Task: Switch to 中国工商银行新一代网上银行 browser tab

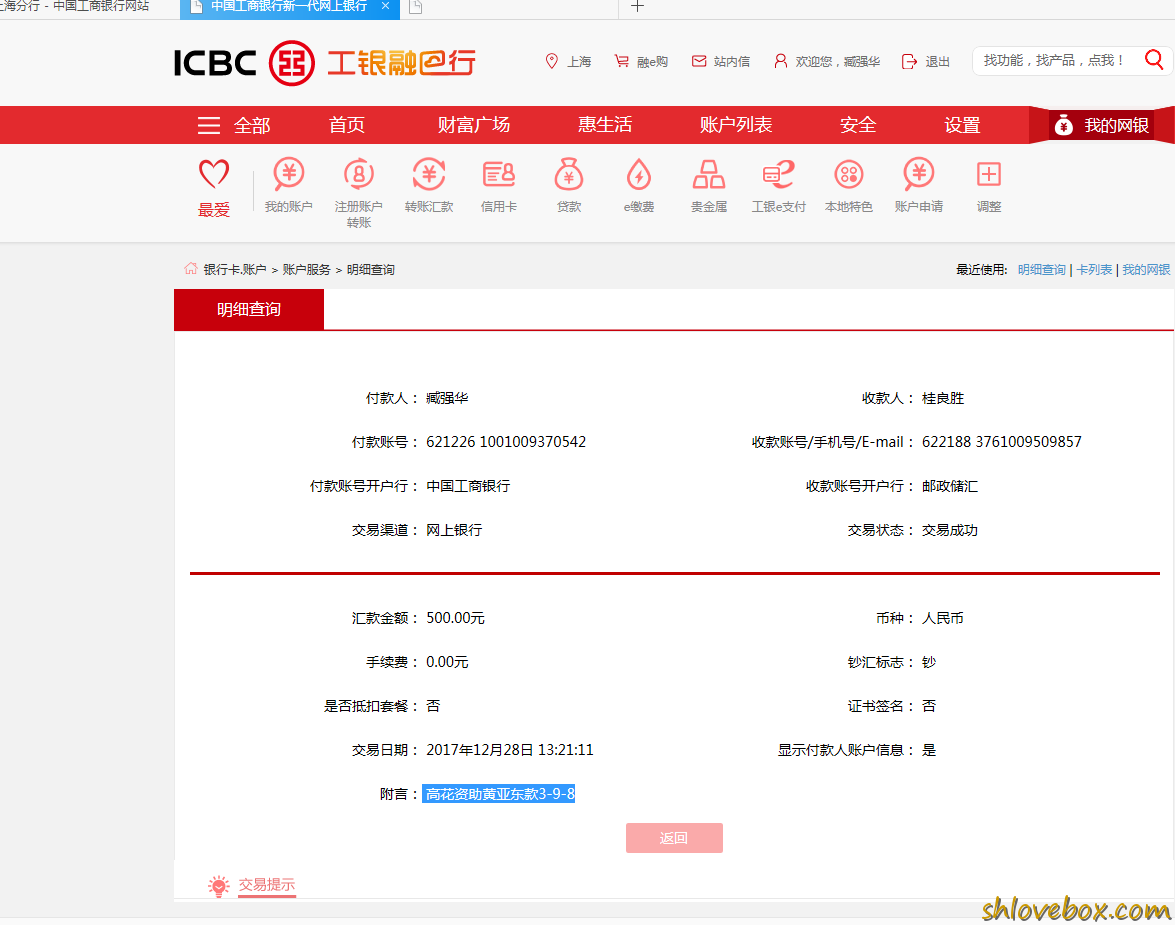Action: click(289, 7)
